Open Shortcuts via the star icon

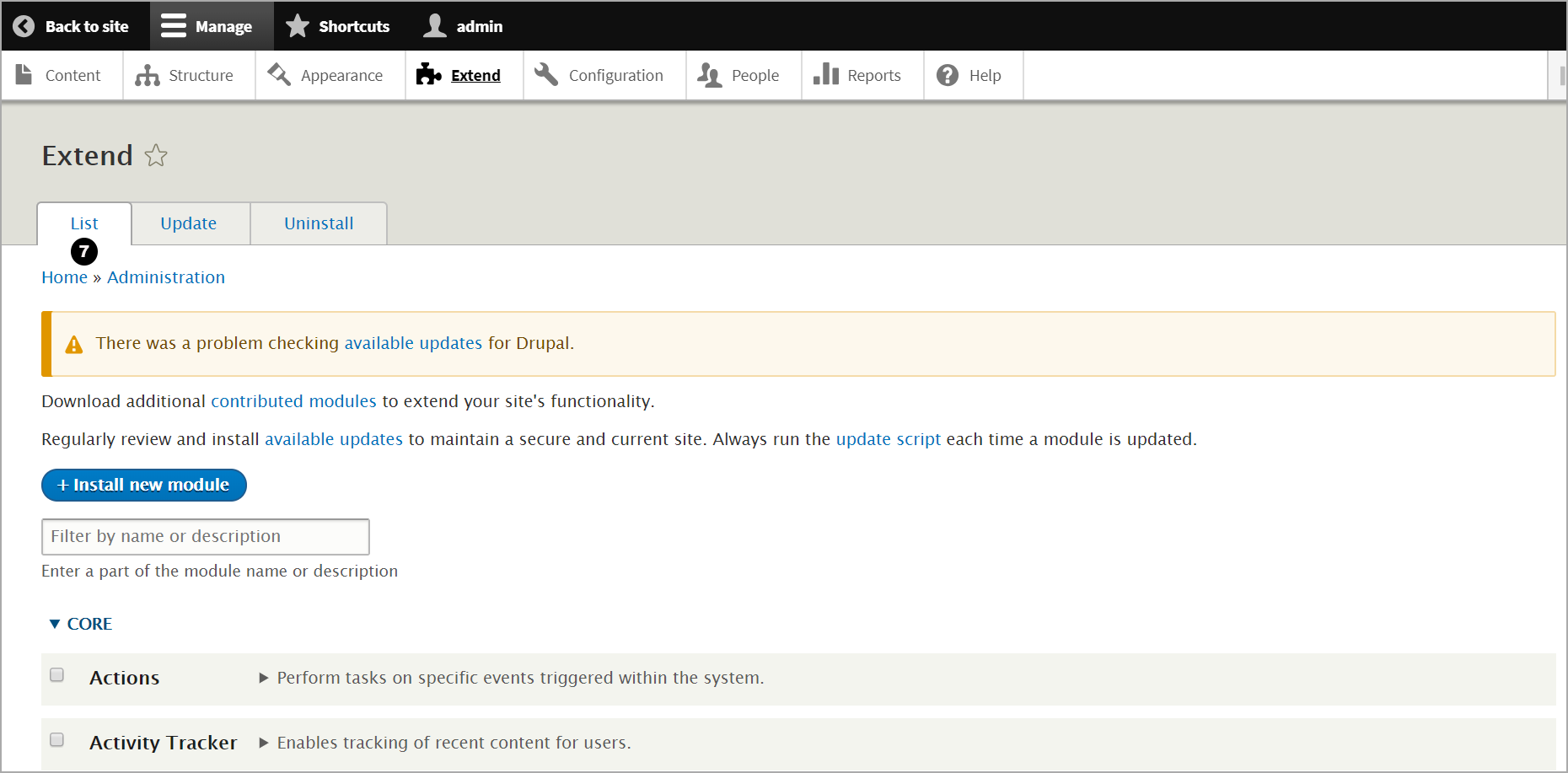(298, 26)
